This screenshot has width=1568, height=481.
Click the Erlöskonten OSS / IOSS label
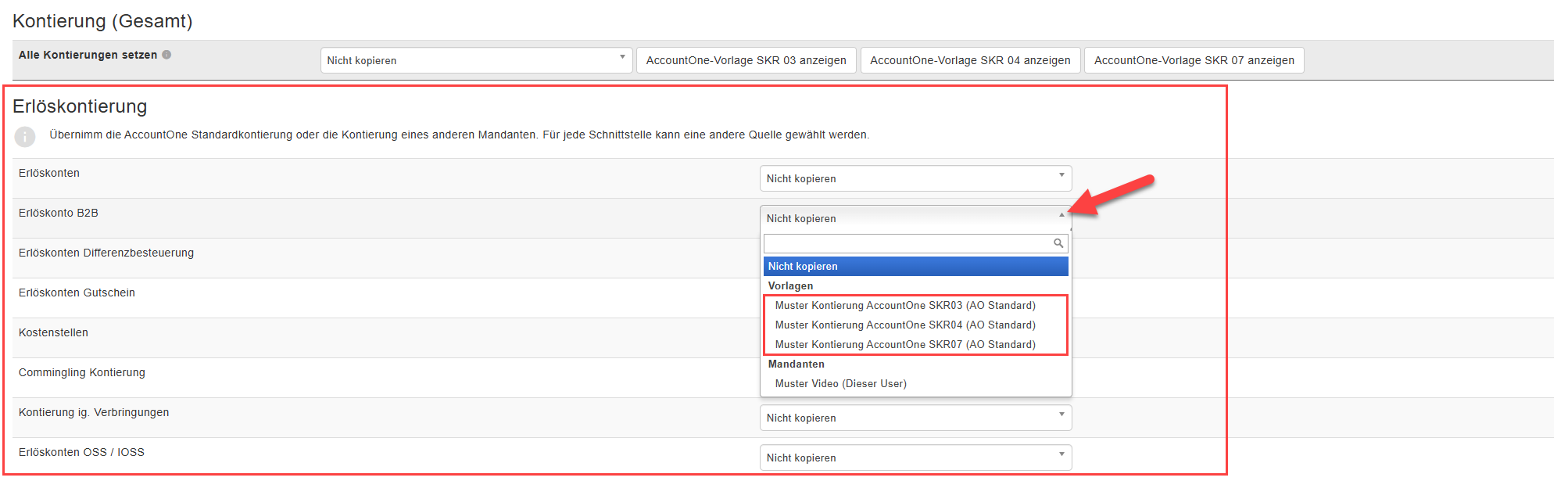click(81, 452)
